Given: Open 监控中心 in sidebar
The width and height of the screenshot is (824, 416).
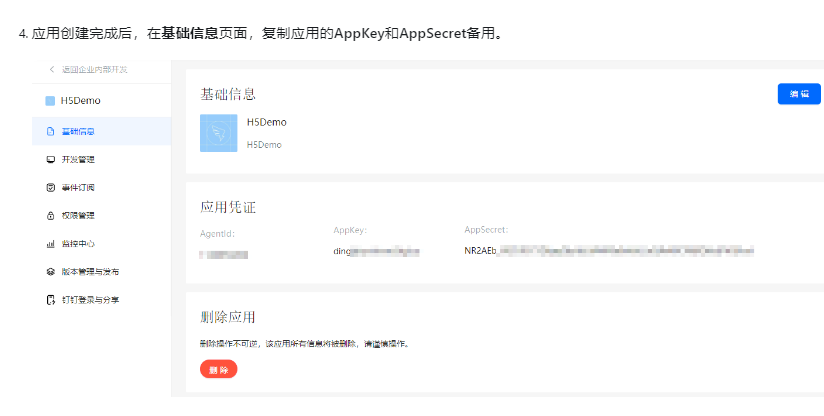Looking at the screenshot, I should tap(78, 244).
